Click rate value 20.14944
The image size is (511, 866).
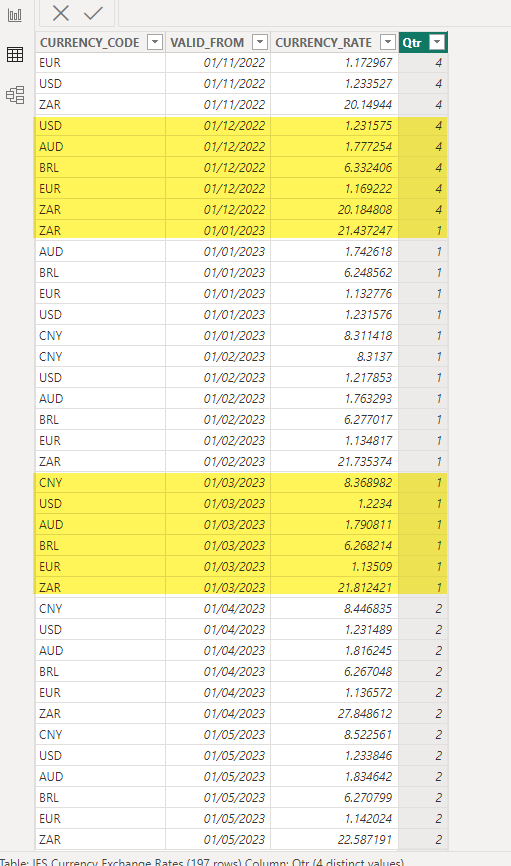[x=367, y=105]
